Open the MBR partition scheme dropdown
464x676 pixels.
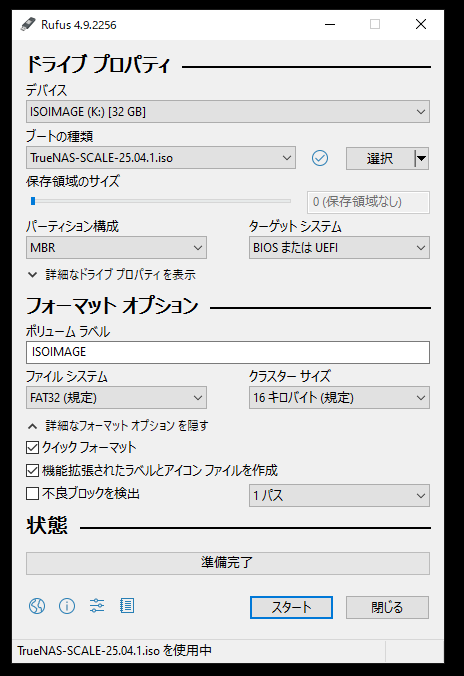tap(116, 247)
